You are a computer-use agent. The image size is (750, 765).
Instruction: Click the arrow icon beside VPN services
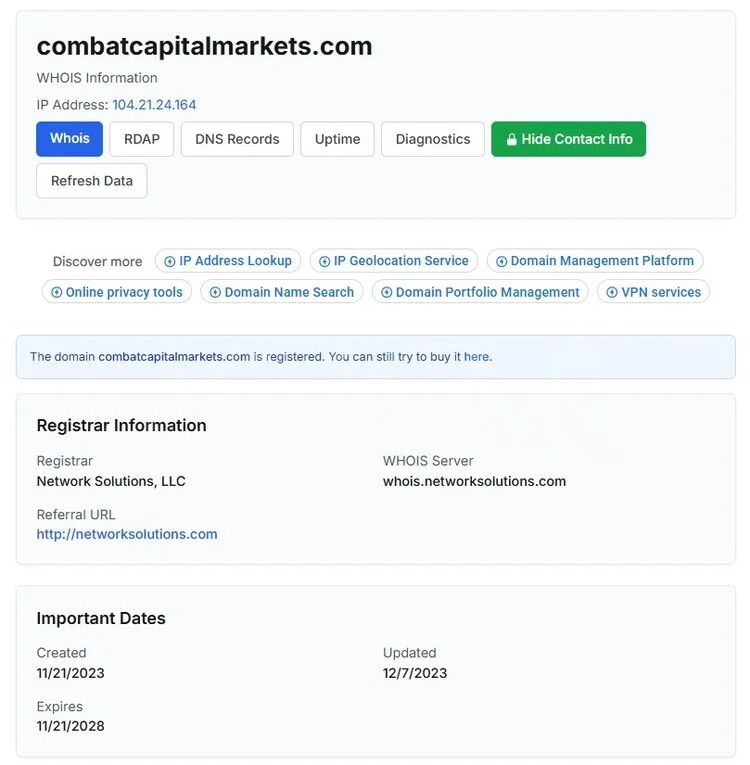pos(611,292)
